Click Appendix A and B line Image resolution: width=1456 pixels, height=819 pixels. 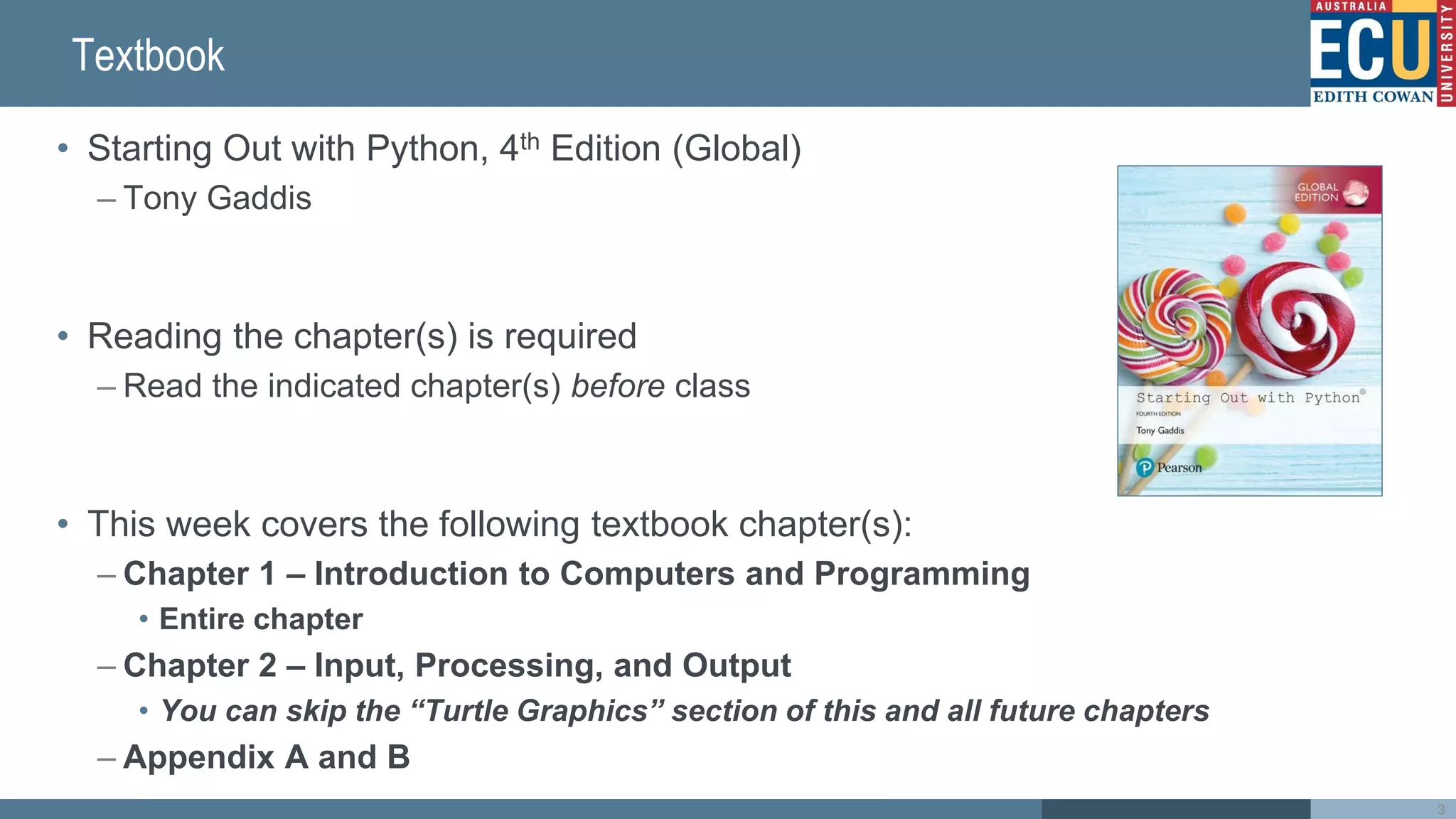(267, 757)
